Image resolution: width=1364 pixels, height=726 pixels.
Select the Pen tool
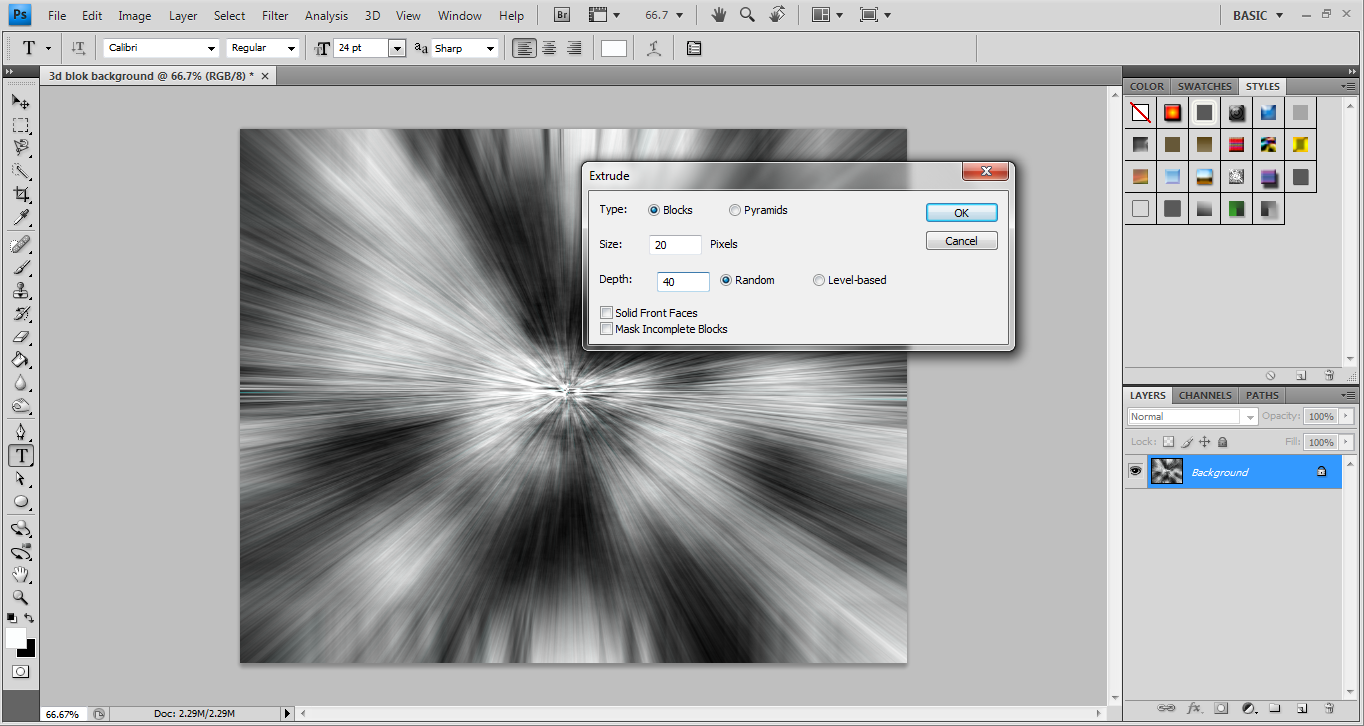click(x=20, y=433)
